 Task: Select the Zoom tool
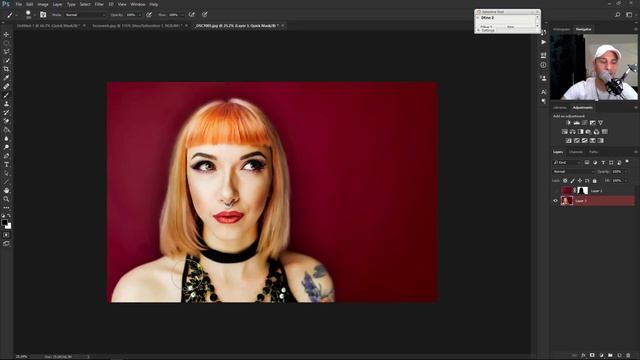[x=6, y=199]
